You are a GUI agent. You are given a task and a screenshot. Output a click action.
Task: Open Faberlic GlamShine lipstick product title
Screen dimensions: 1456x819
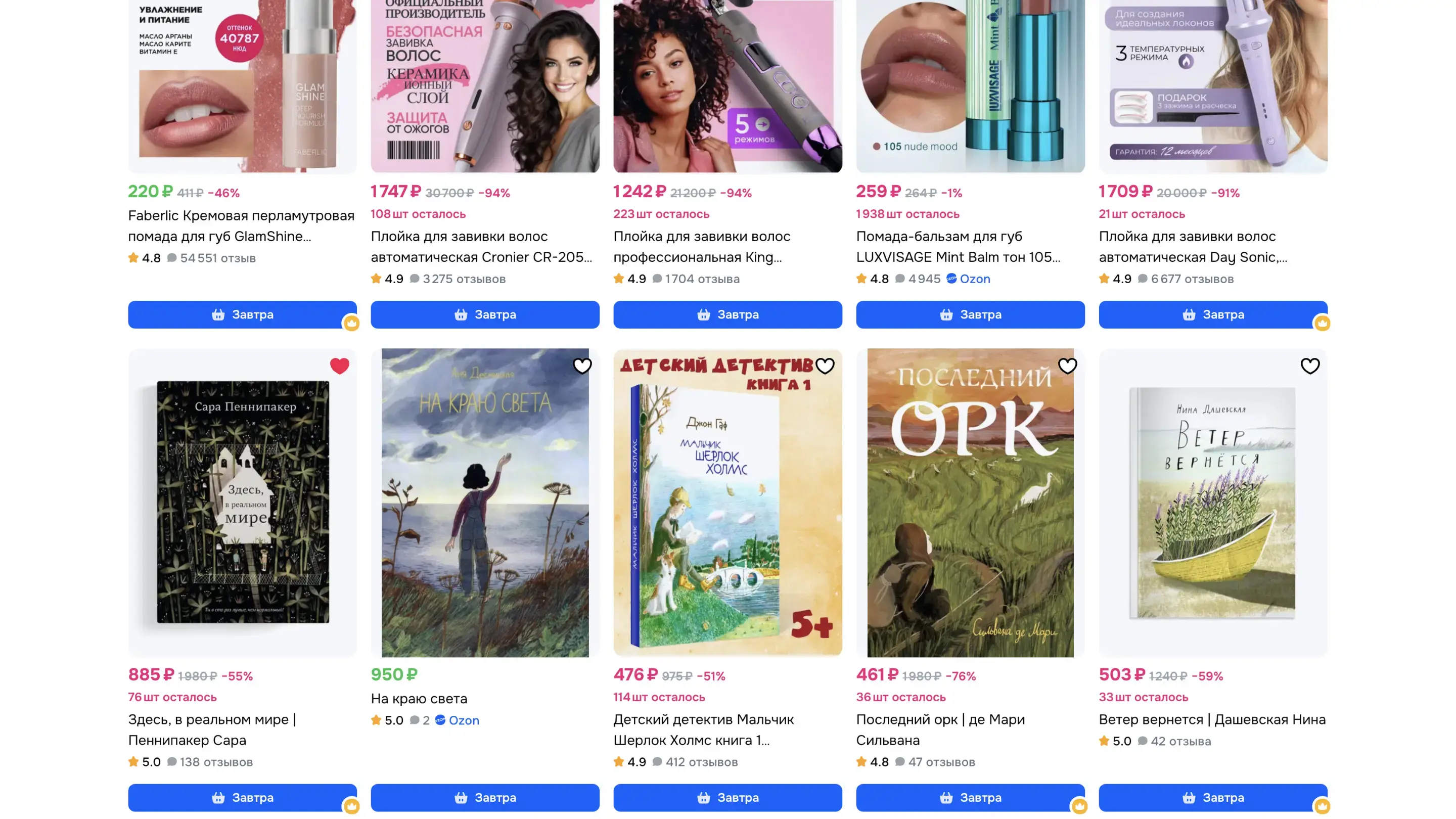tap(241, 226)
